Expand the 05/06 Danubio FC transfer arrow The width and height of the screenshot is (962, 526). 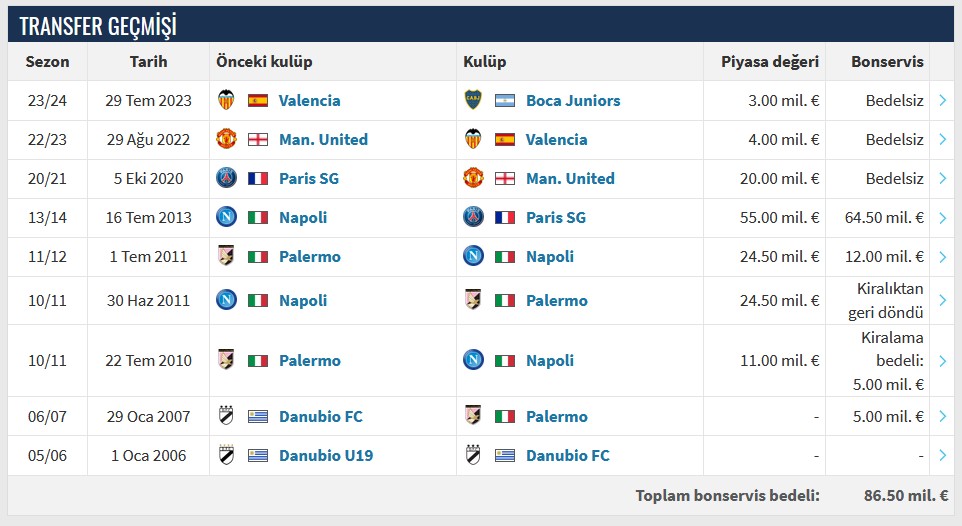point(943,455)
